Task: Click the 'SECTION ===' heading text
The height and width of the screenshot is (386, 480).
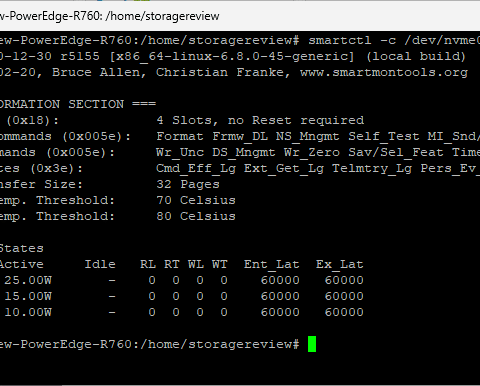Action: click(x=112, y=104)
